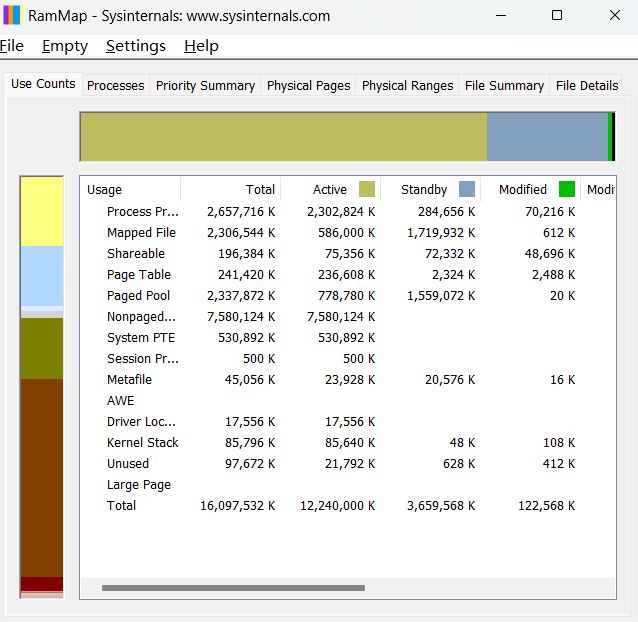Click the 85,640 K Kernel Stack active value
Screen dimensions: 638x622
[x=350, y=443]
